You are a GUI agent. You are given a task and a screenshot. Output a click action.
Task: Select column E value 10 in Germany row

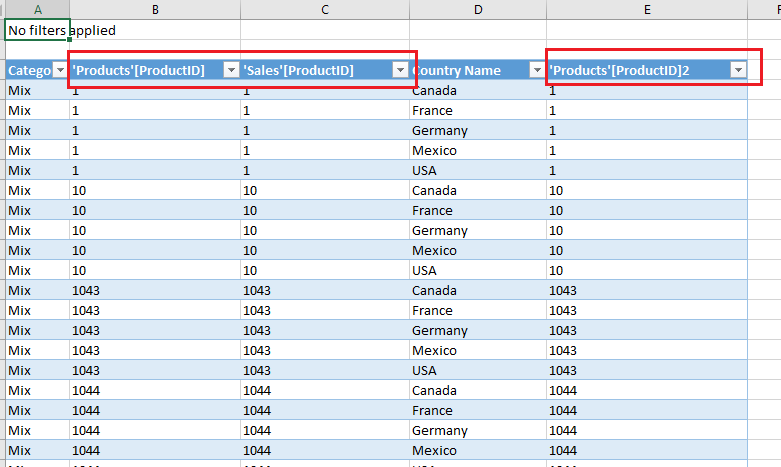pyautogui.click(x=647, y=230)
